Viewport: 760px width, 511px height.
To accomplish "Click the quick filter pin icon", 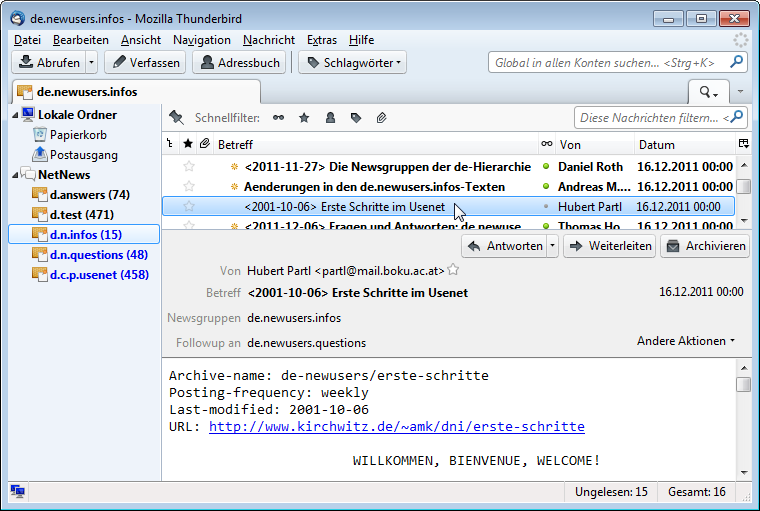I will click(176, 117).
